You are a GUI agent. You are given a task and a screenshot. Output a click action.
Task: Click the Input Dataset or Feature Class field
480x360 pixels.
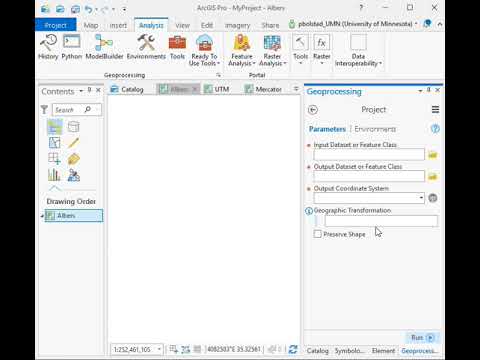tap(369, 155)
